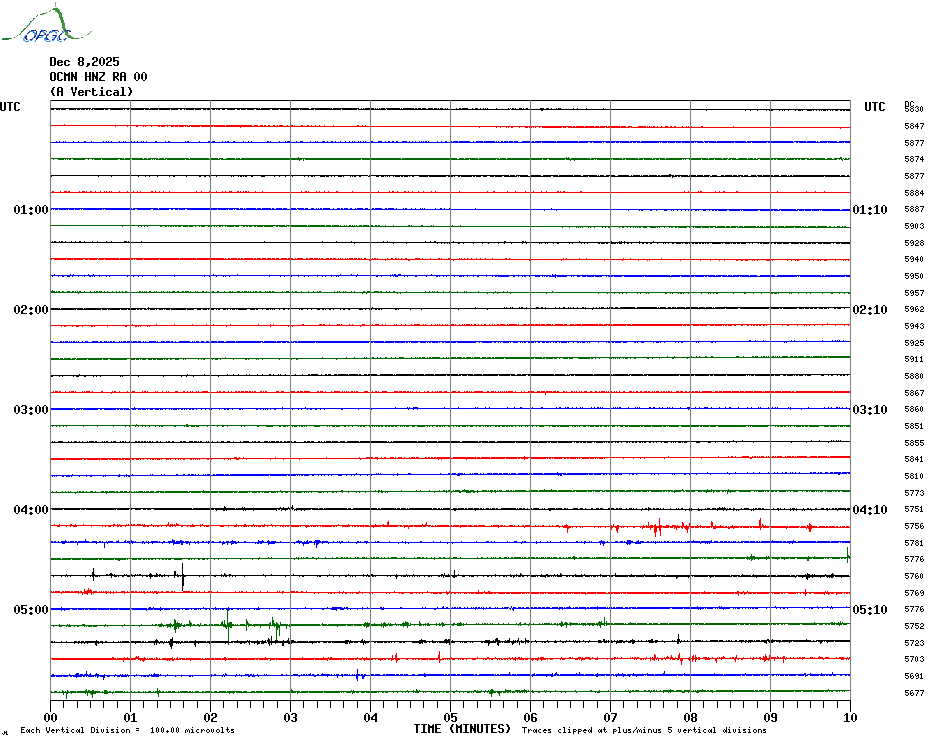Click the DC offset value 5841
The image size is (930, 744).
coord(914,459)
